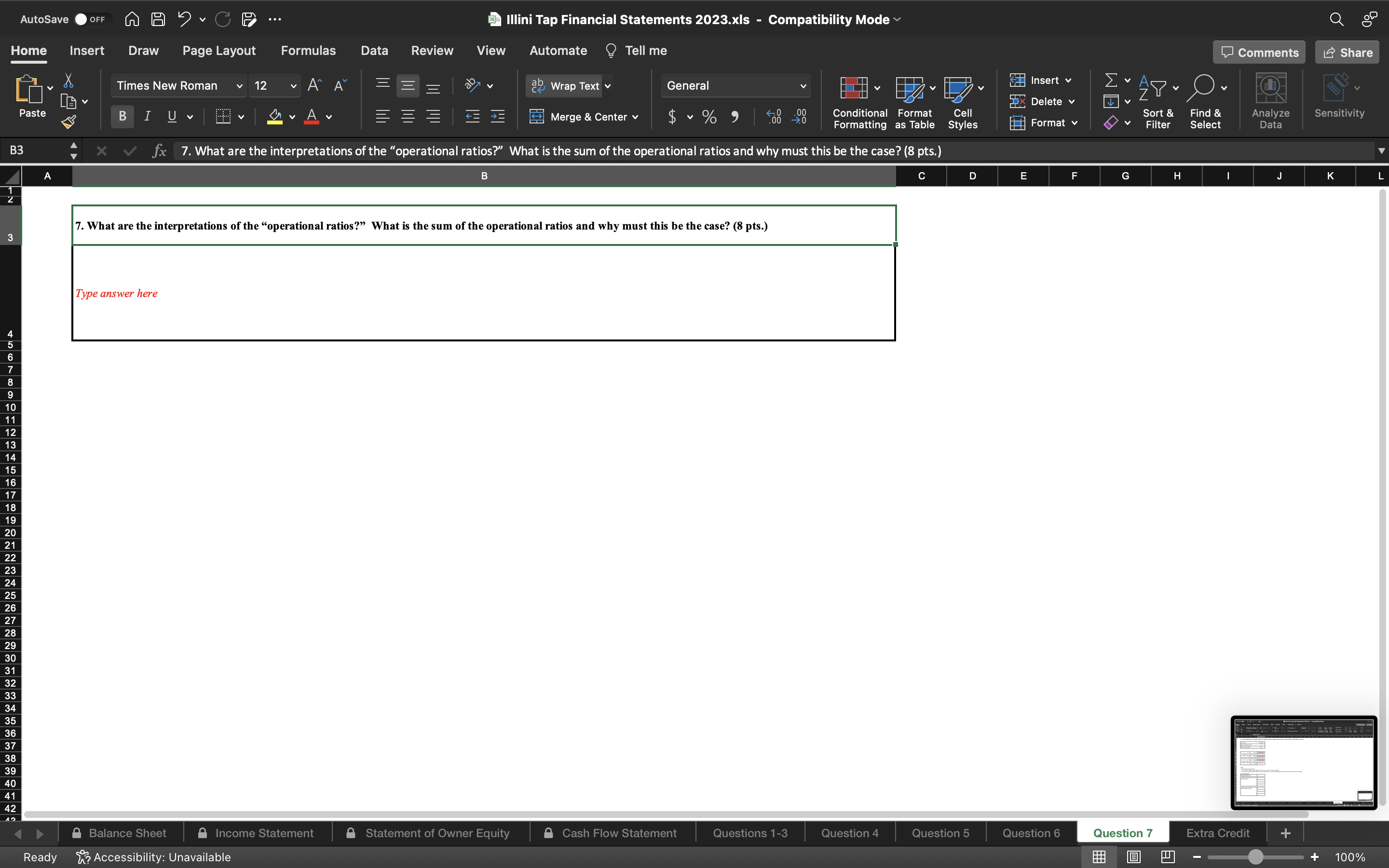Image resolution: width=1389 pixels, height=868 pixels.
Task: Open Cell Styles gallery
Action: pos(961,101)
